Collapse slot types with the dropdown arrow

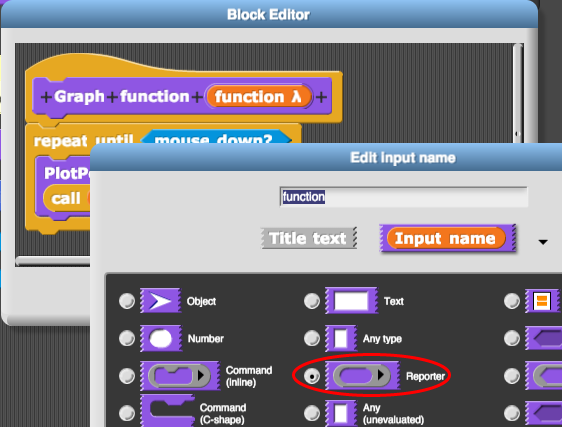click(x=543, y=242)
